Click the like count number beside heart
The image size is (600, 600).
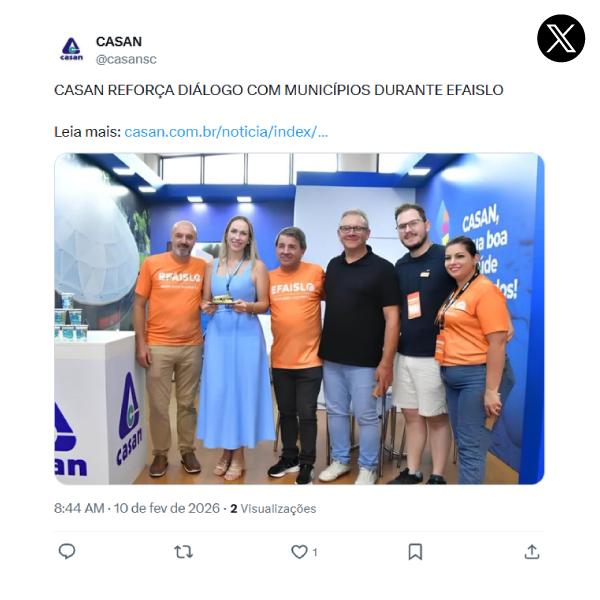(x=315, y=553)
